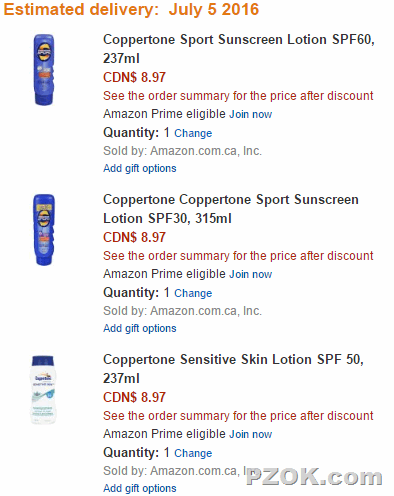The width and height of the screenshot is (394, 496).
Task: Click Join now for the SPF30 lotion
Action: click(251, 274)
